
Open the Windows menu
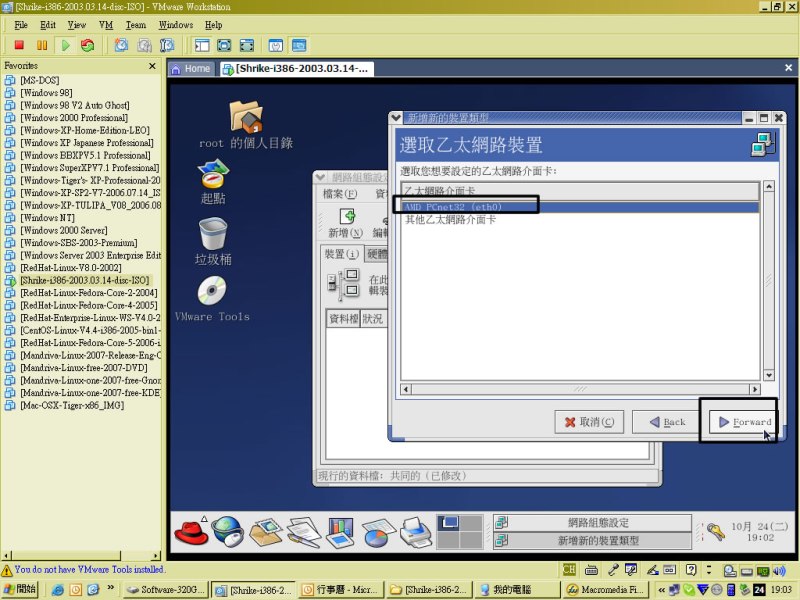click(176, 25)
